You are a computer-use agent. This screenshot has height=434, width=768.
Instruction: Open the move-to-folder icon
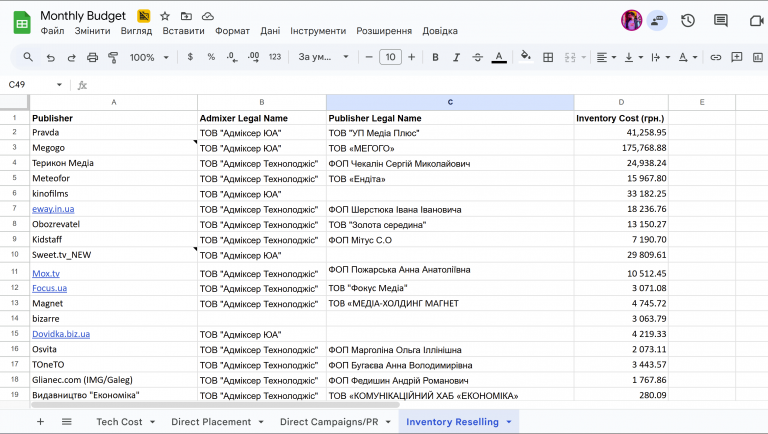click(186, 16)
